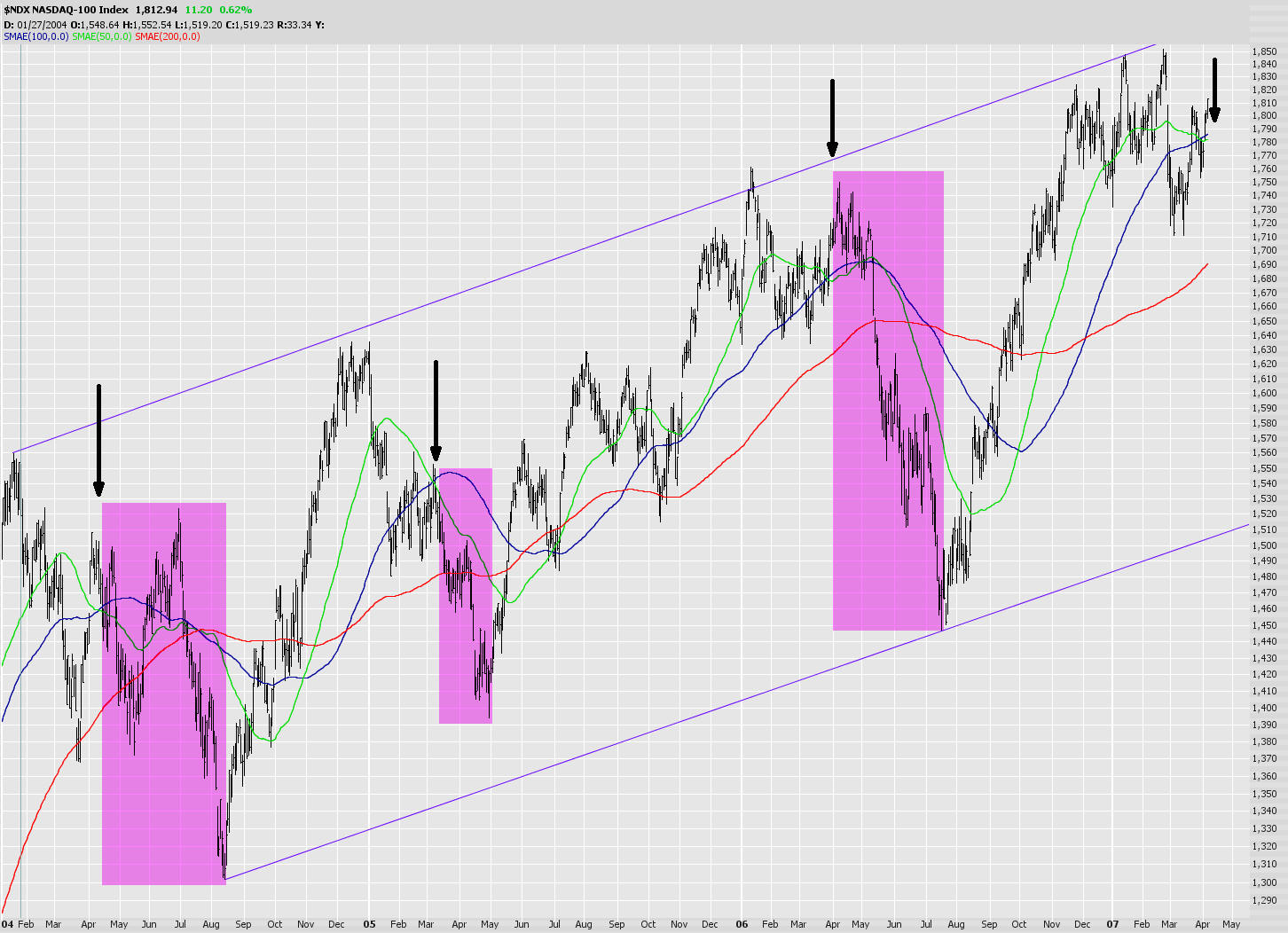Screen dimensions: 1288x933
Task: Click the 1,600 price axis label
Action: coord(1264,393)
